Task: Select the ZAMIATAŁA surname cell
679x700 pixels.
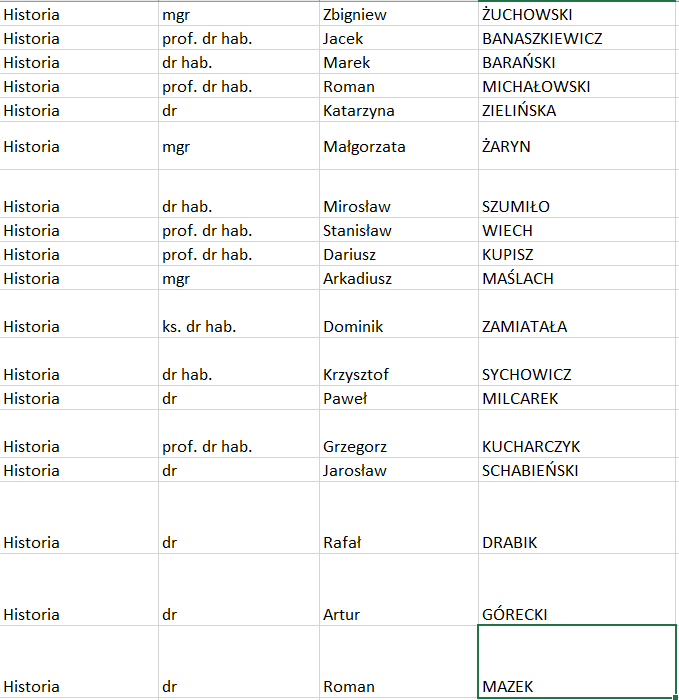Action: (524, 327)
